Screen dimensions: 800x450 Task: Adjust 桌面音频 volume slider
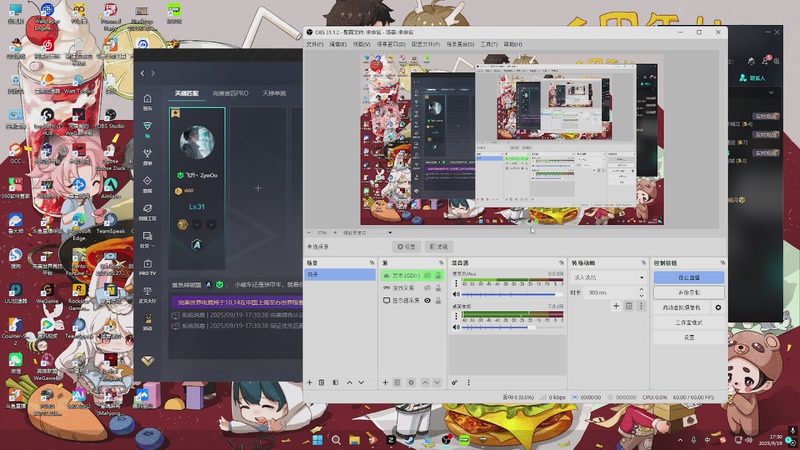point(513,327)
